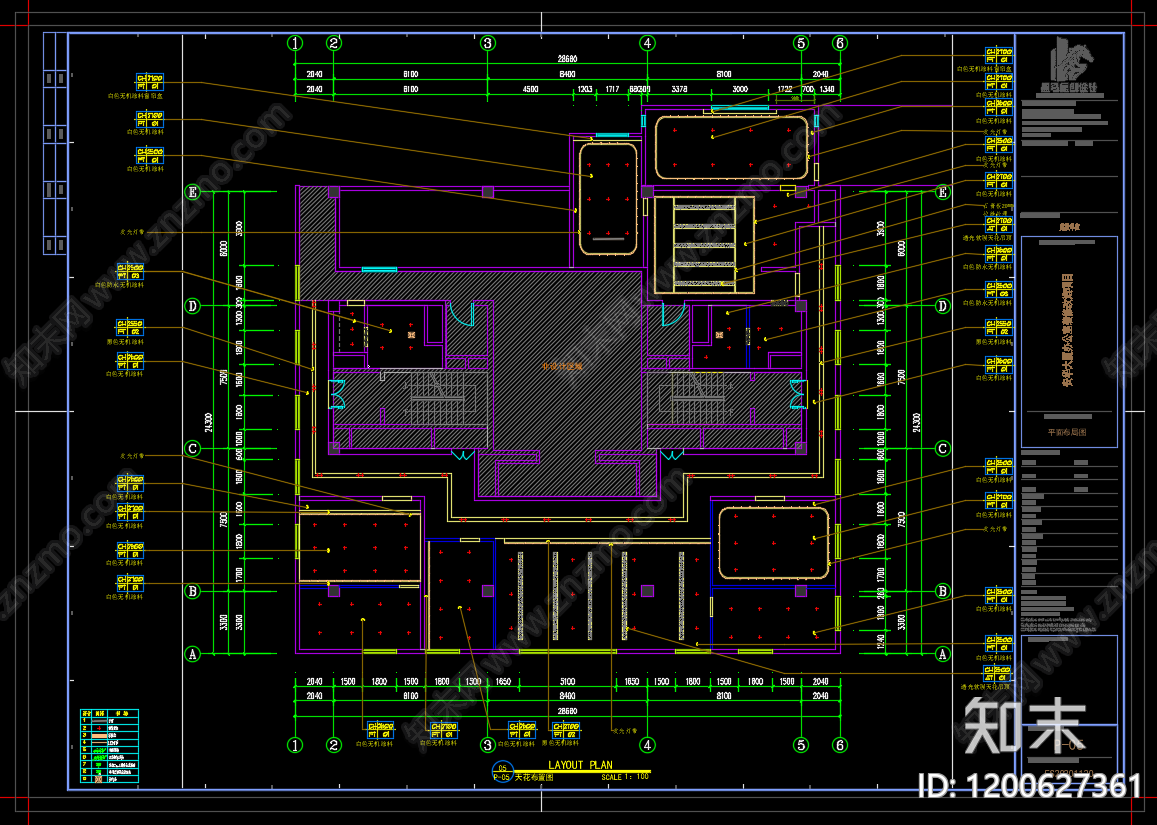Click the 05 / P-05 drawing number bubble
The width and height of the screenshot is (1157, 825).
502,772
